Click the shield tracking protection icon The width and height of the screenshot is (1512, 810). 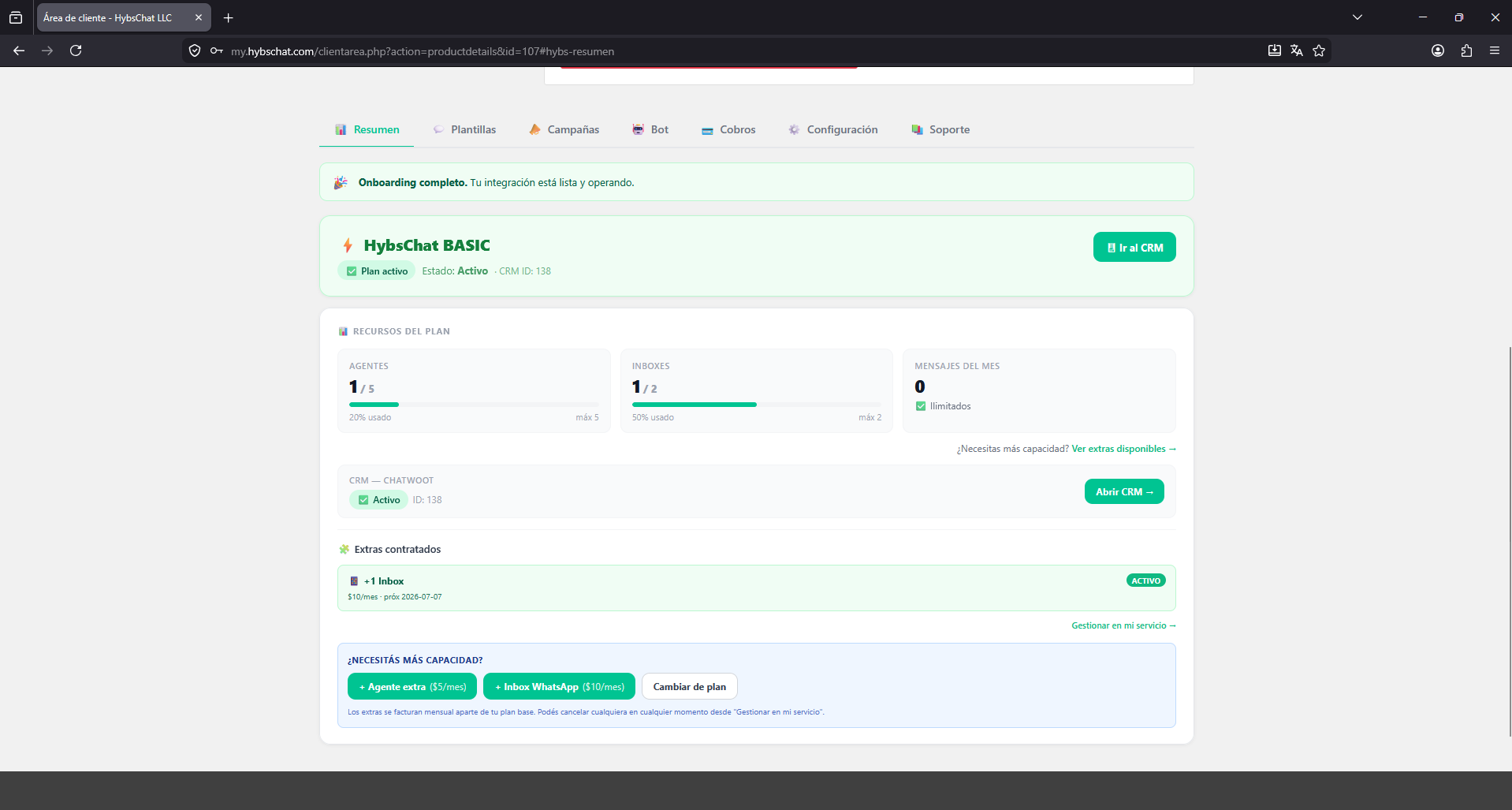(x=195, y=50)
